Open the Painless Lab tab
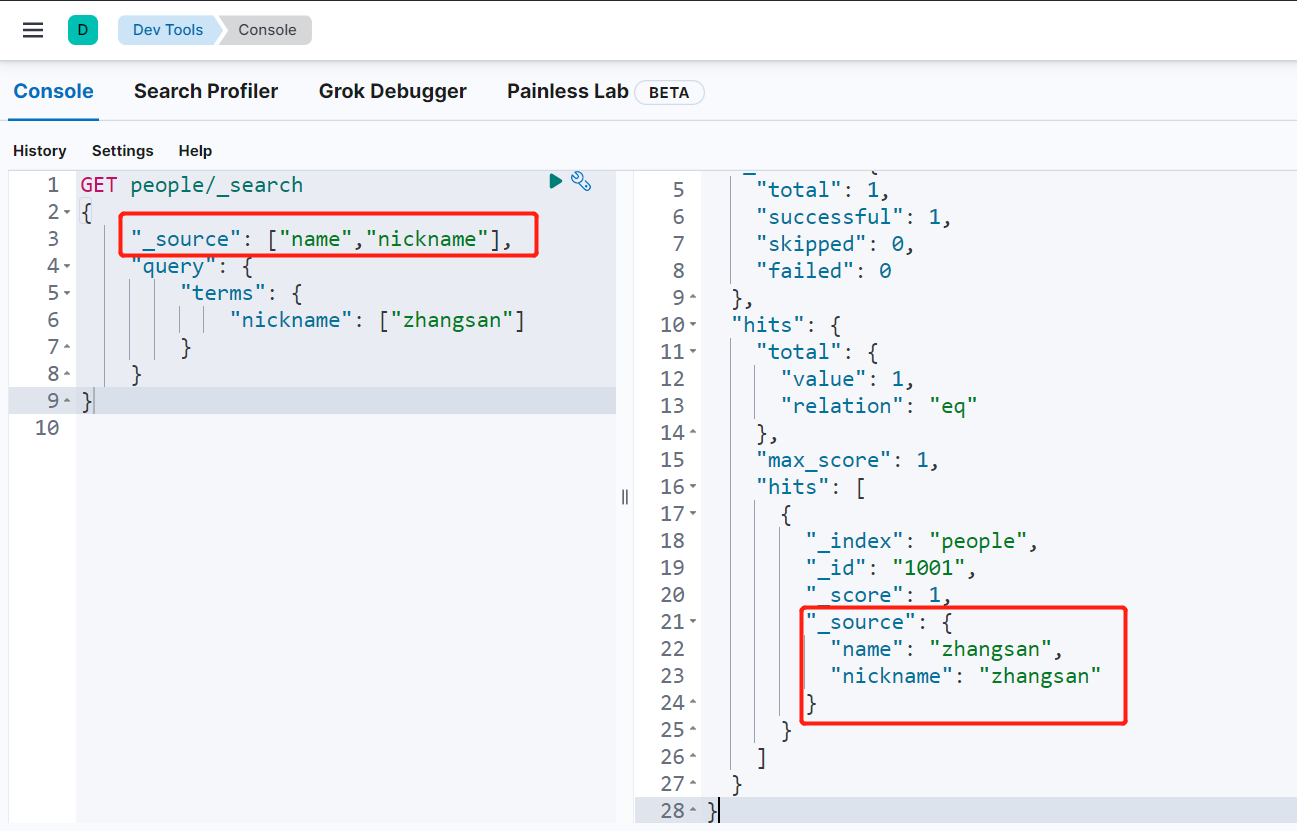Image resolution: width=1297 pixels, height=831 pixels. pos(567,92)
